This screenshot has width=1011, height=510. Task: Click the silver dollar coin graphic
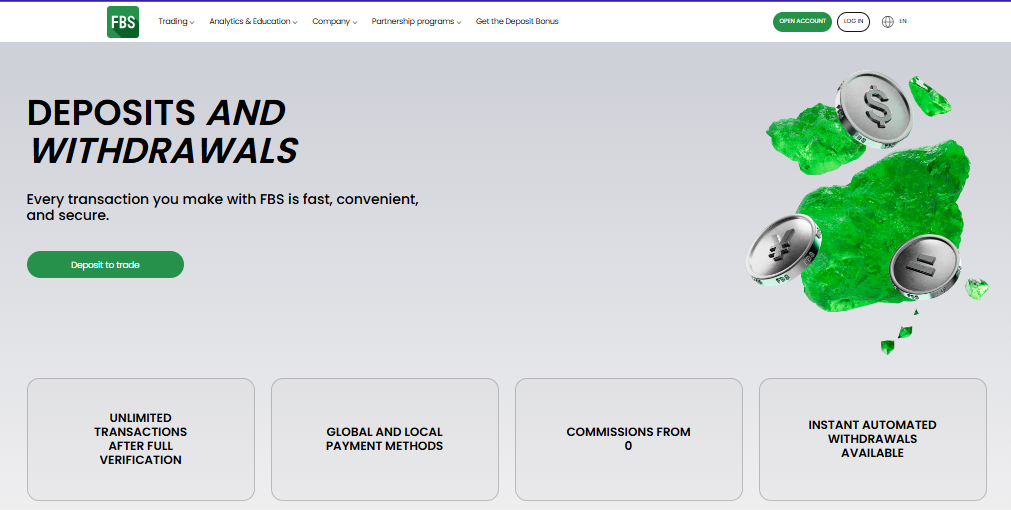(x=874, y=108)
